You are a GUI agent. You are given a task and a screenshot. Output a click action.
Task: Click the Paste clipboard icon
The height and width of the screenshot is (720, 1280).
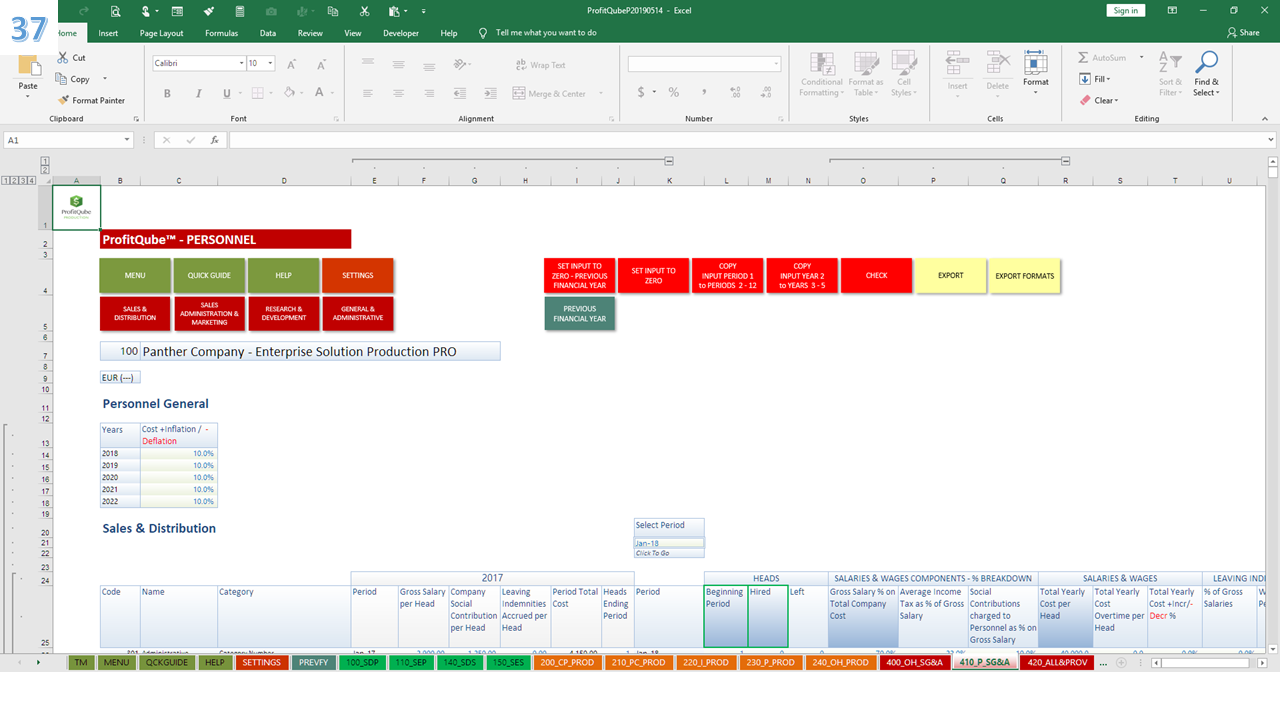click(29, 67)
